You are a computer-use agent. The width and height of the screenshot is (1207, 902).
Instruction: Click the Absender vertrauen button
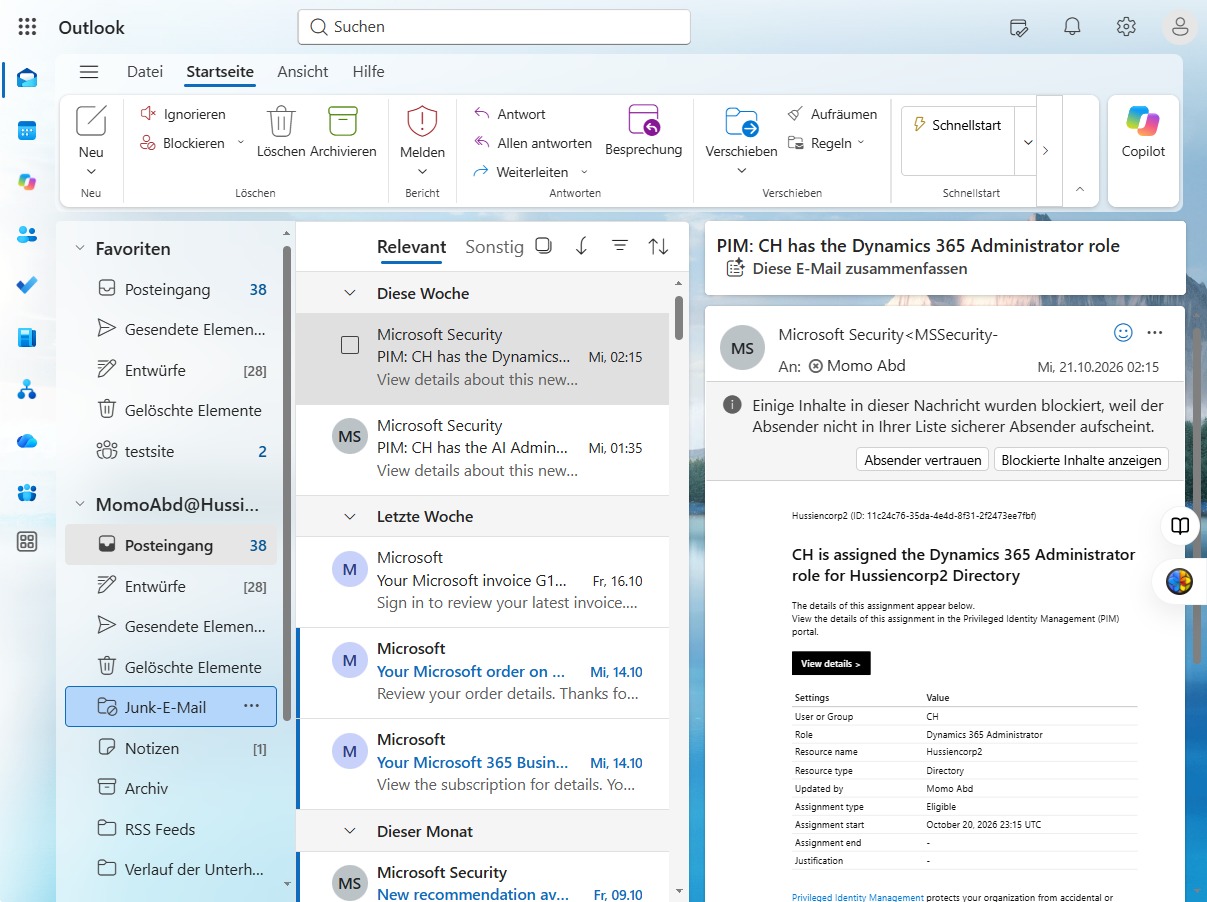(x=922, y=460)
